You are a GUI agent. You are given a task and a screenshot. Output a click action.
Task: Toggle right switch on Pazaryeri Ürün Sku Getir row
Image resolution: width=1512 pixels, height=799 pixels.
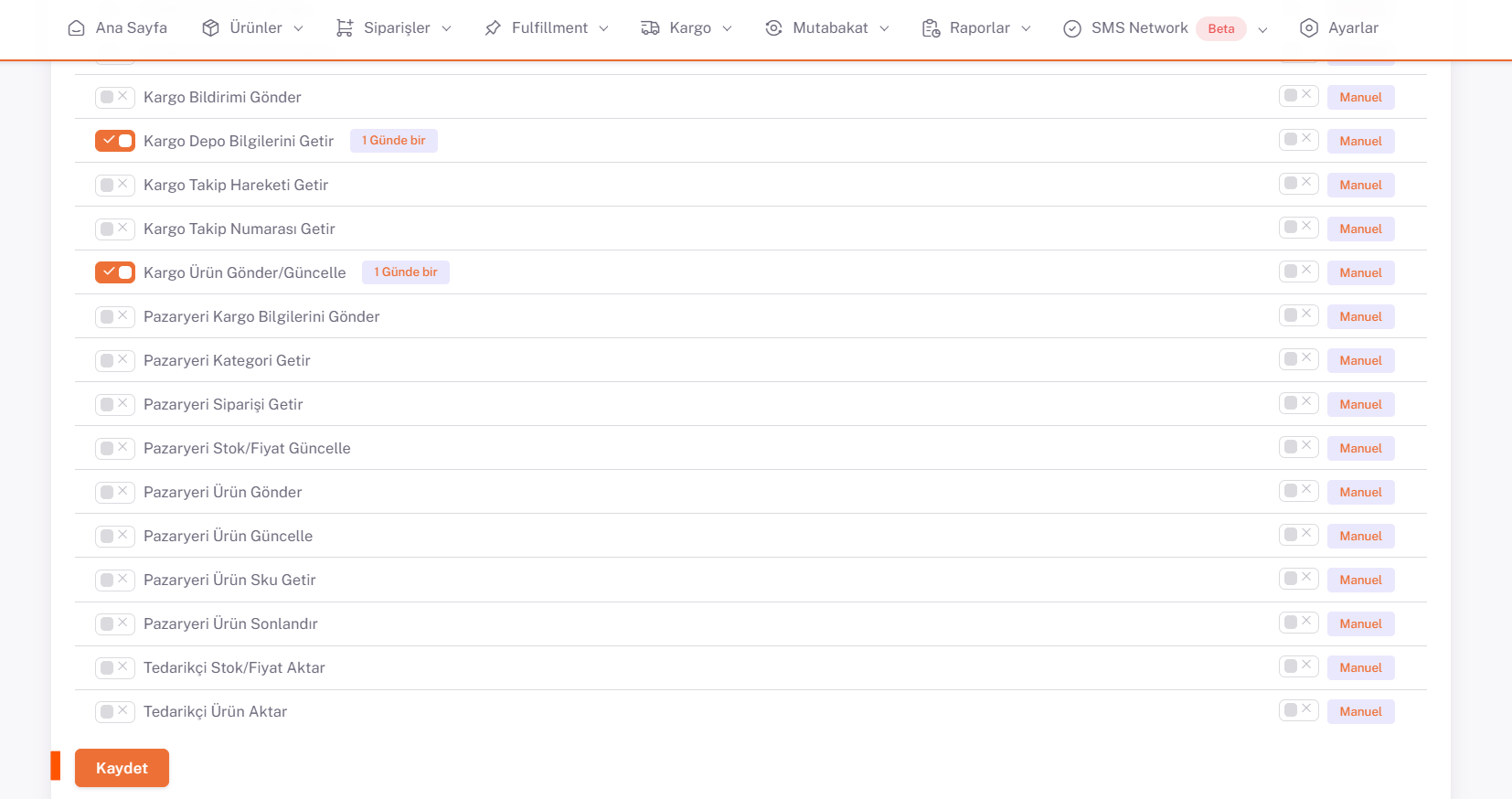pos(1298,578)
